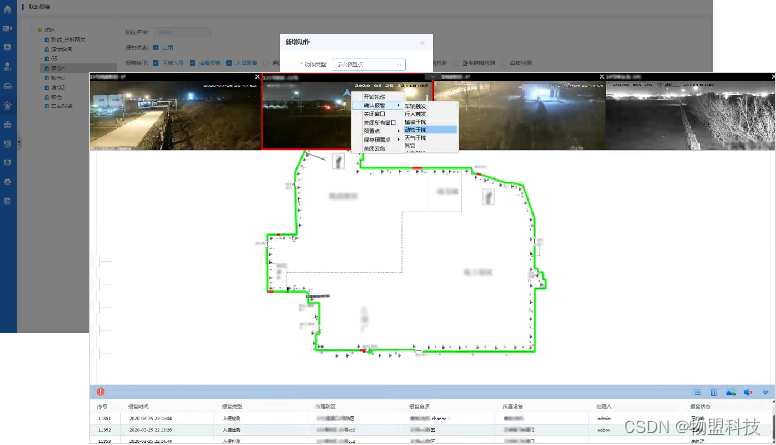Screen dimensions: 776x445
Task: Collapse the sidebar with the small arrow handle
Action: 19,143
